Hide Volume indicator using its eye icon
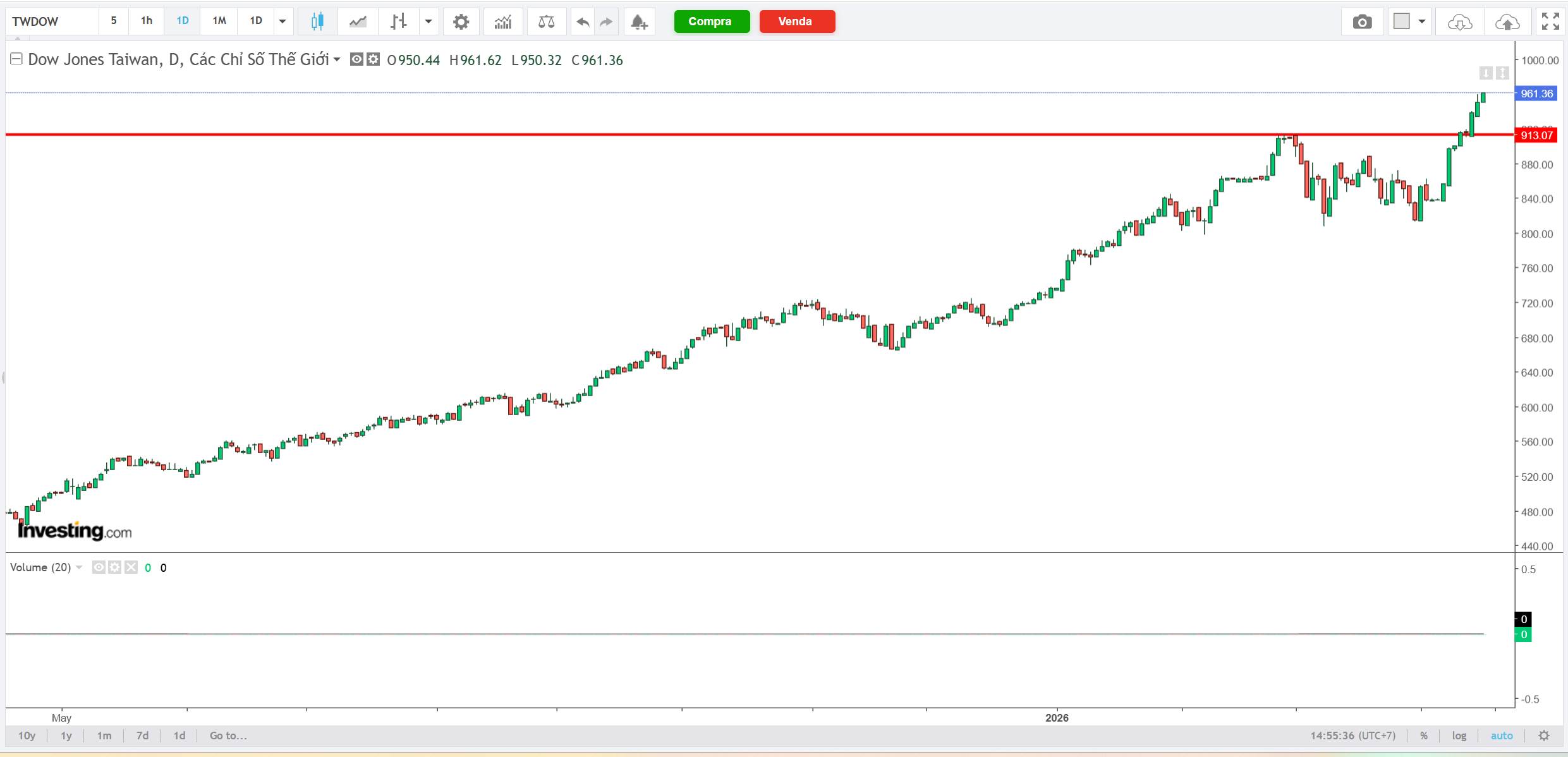Image resolution: width=1568 pixels, height=757 pixels. [99, 567]
